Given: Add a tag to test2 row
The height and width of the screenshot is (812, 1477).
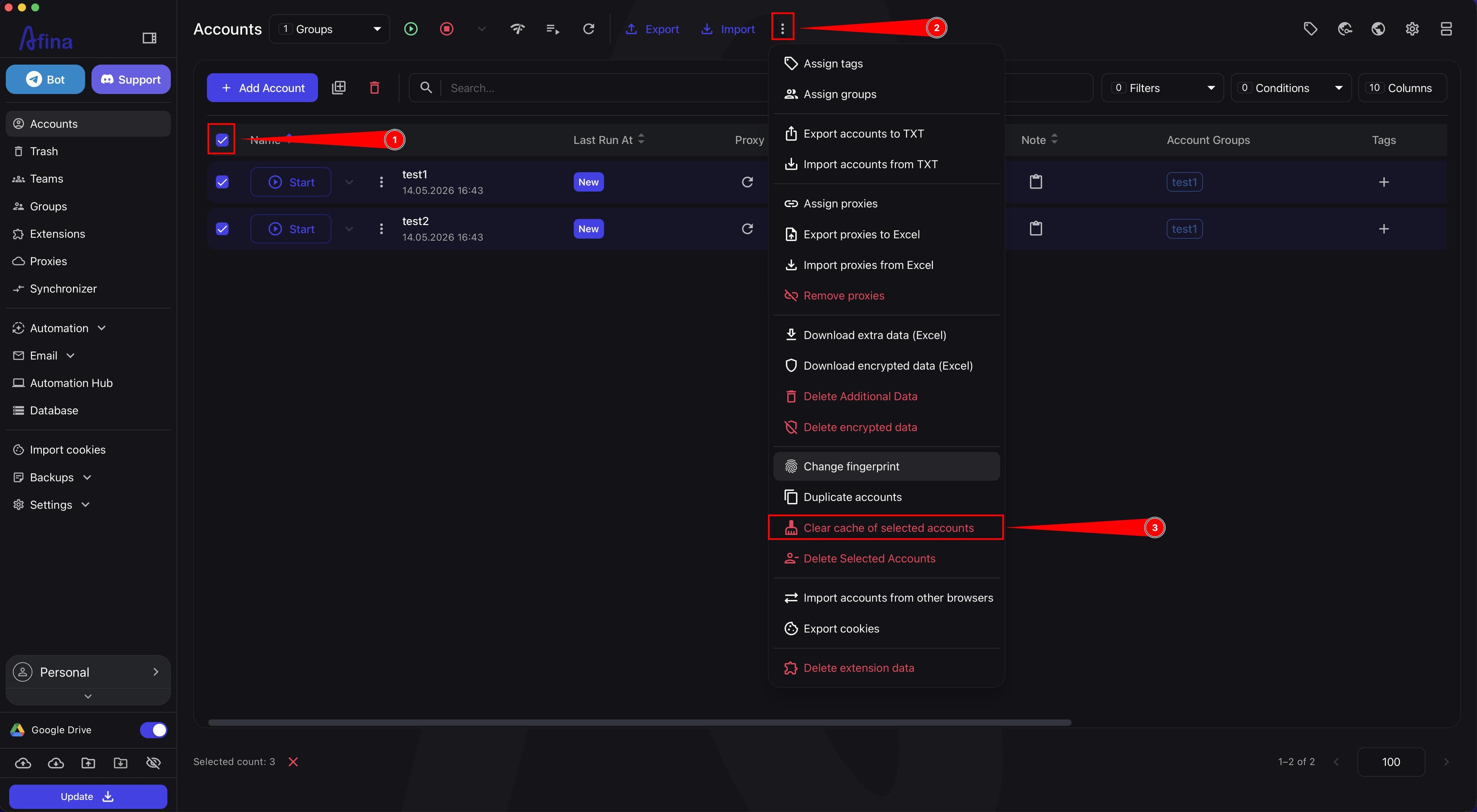Looking at the screenshot, I should click(x=1384, y=229).
